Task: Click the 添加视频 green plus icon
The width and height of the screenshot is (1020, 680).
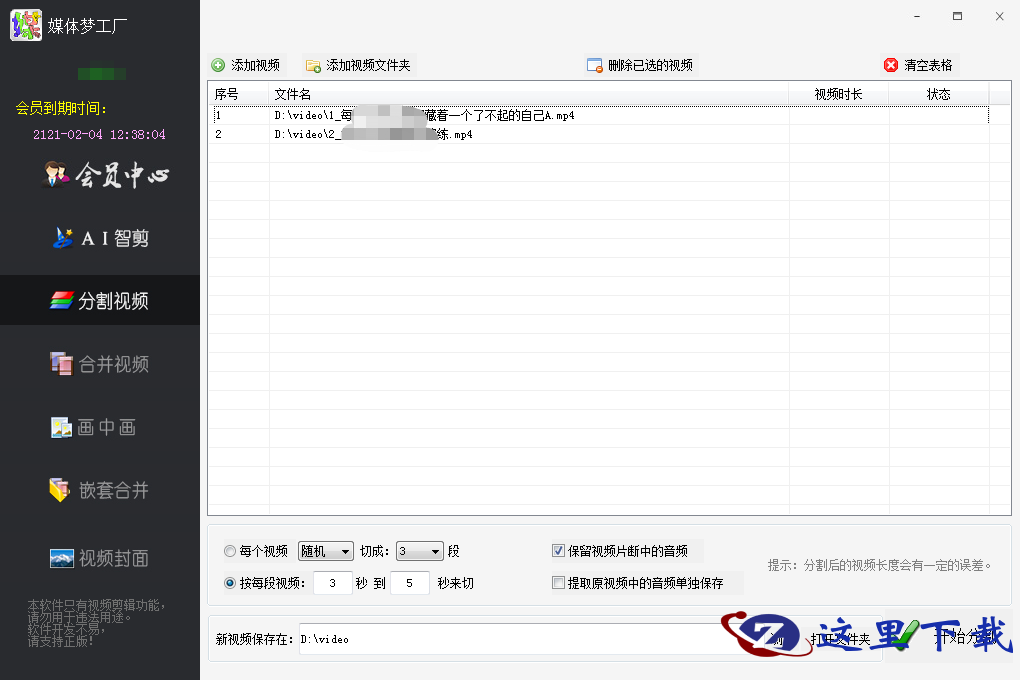Action: (x=218, y=65)
